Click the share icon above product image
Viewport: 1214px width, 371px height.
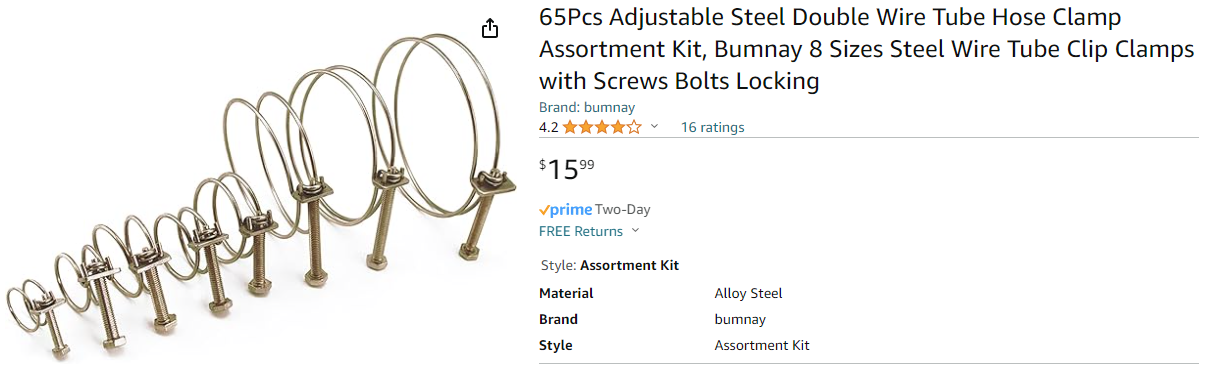[490, 28]
